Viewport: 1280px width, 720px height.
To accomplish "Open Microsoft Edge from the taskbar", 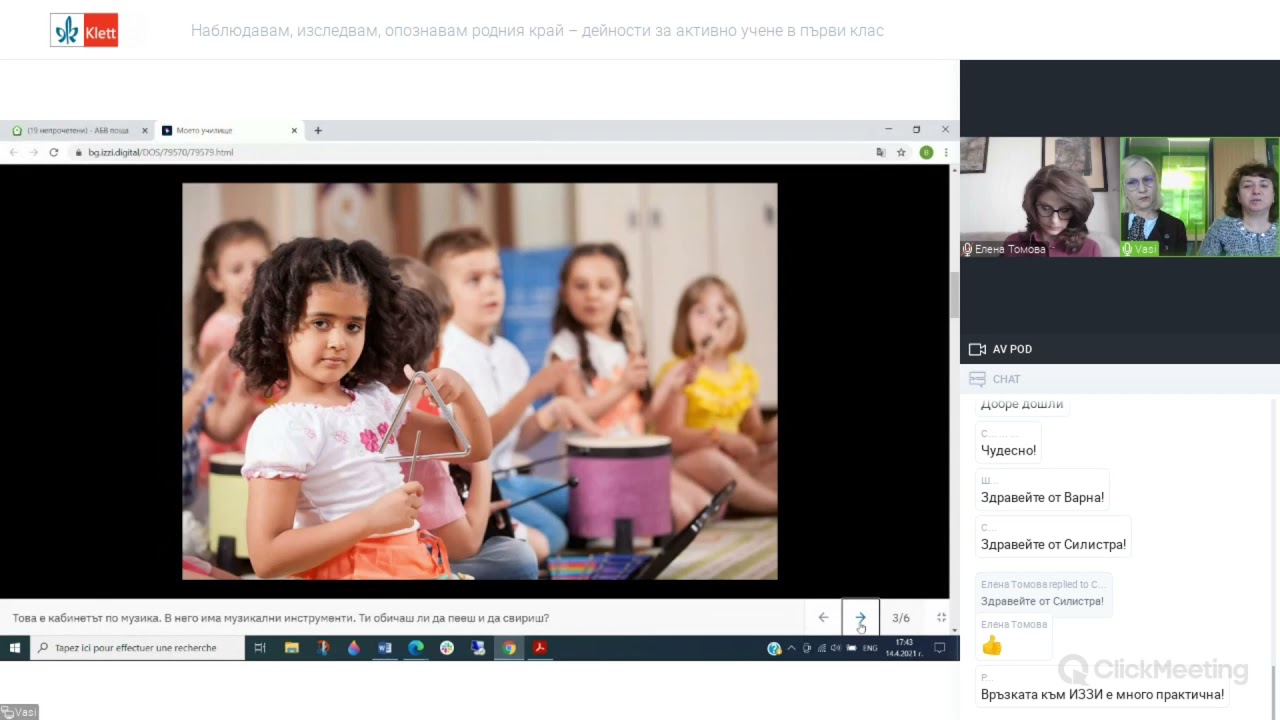I will (x=416, y=648).
